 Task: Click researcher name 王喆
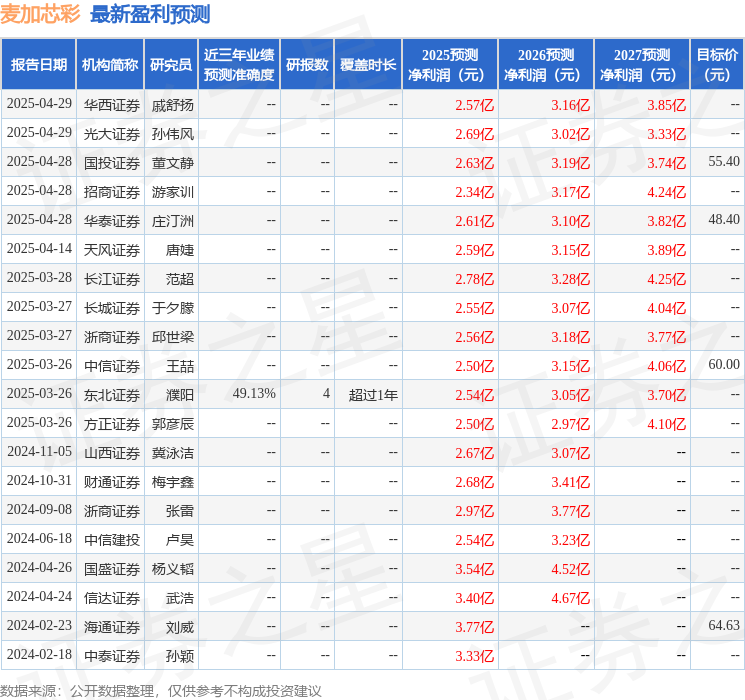pyautogui.click(x=180, y=366)
